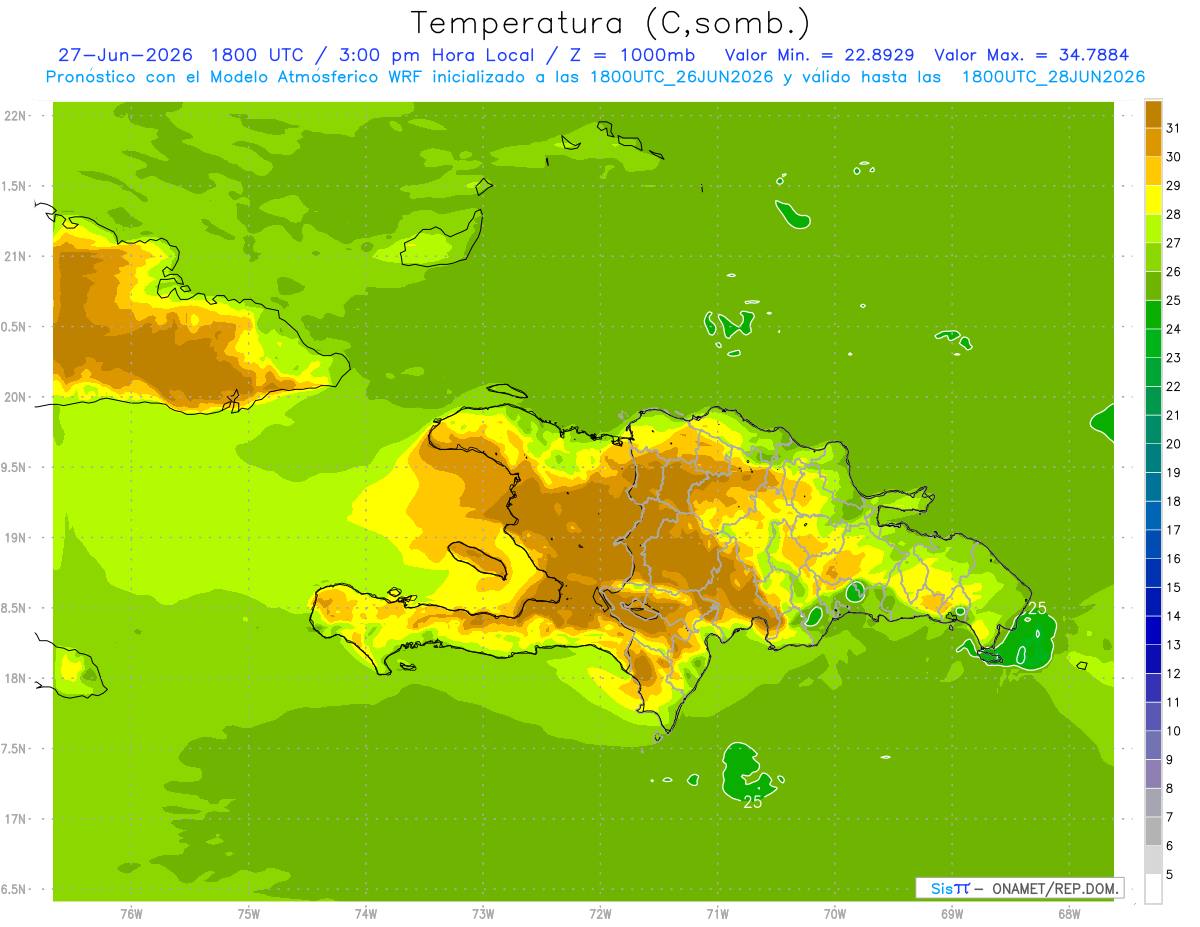Select the date text "27-Jun-2026"
1200x927 pixels.
[x=125, y=55]
